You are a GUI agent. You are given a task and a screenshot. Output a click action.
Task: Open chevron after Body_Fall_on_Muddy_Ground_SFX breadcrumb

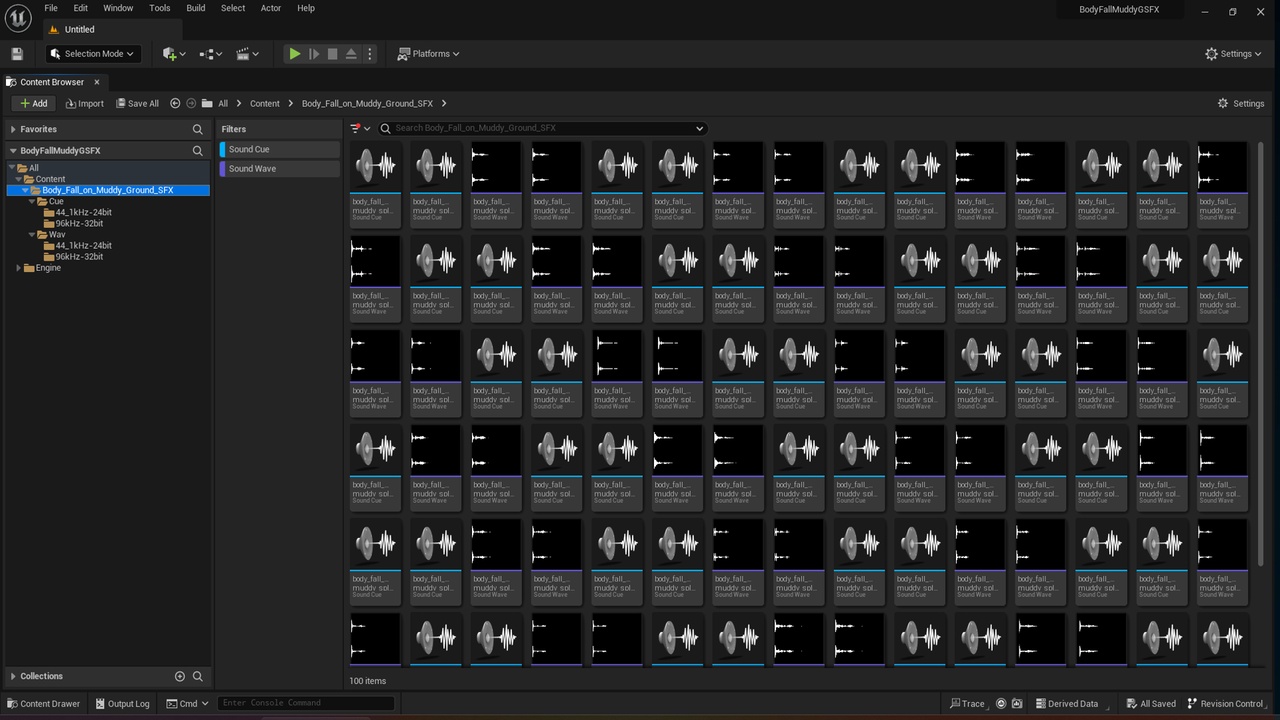pos(443,103)
